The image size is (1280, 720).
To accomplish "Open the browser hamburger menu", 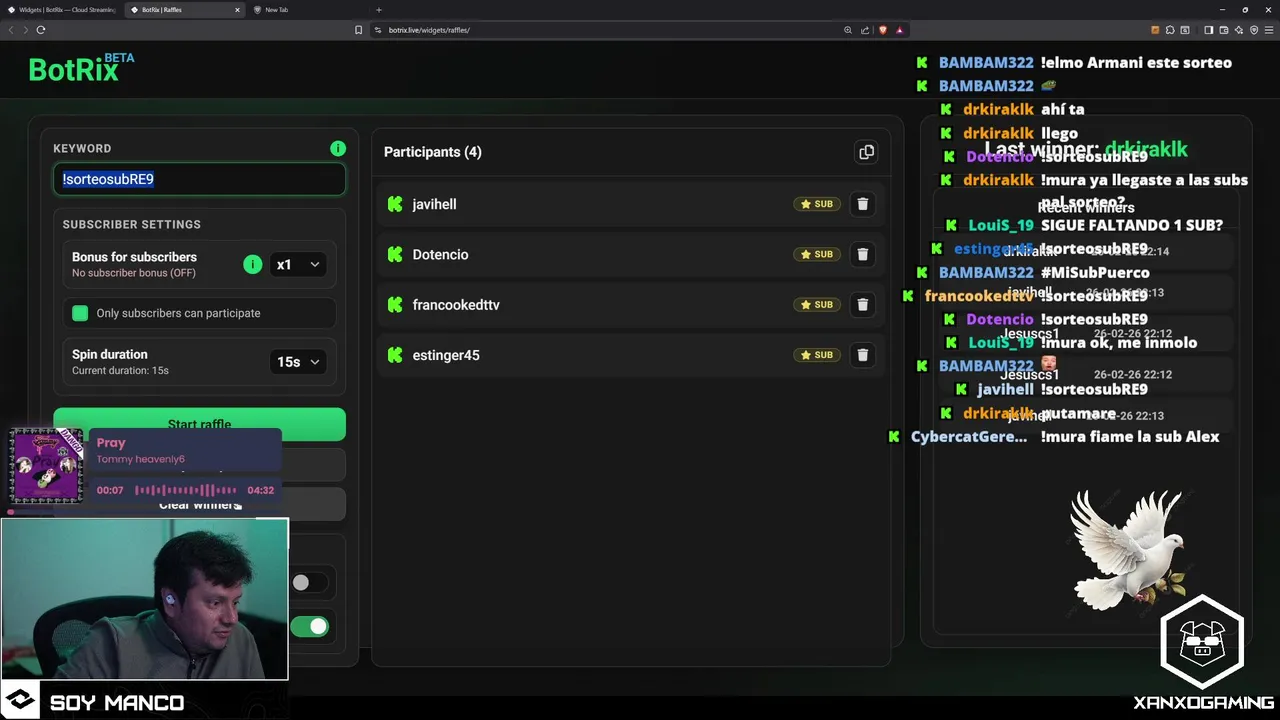I will (1269, 30).
